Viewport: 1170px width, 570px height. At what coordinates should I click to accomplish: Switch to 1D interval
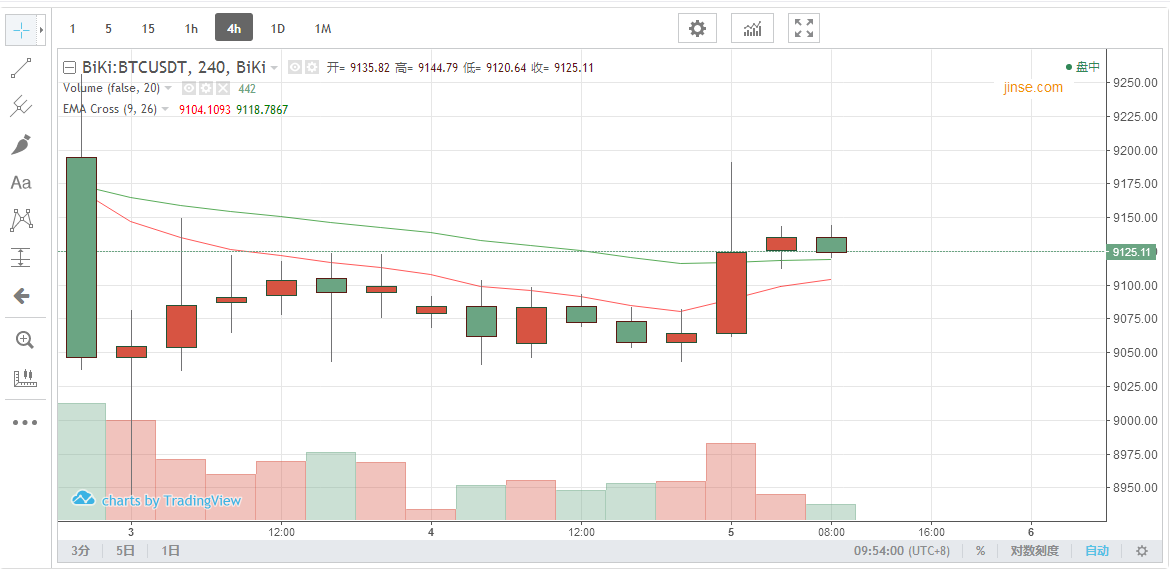278,28
